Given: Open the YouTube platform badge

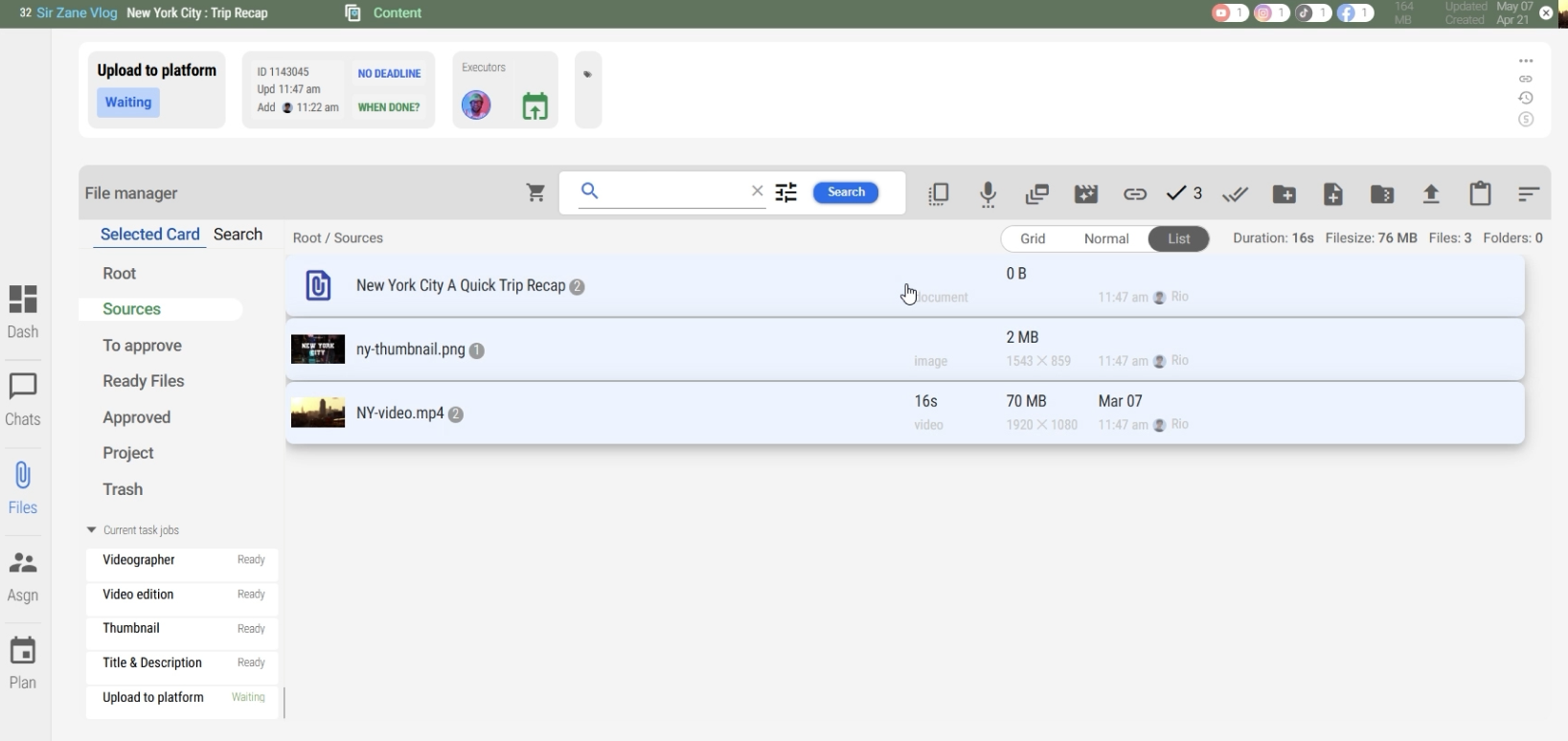Looking at the screenshot, I should (1229, 13).
